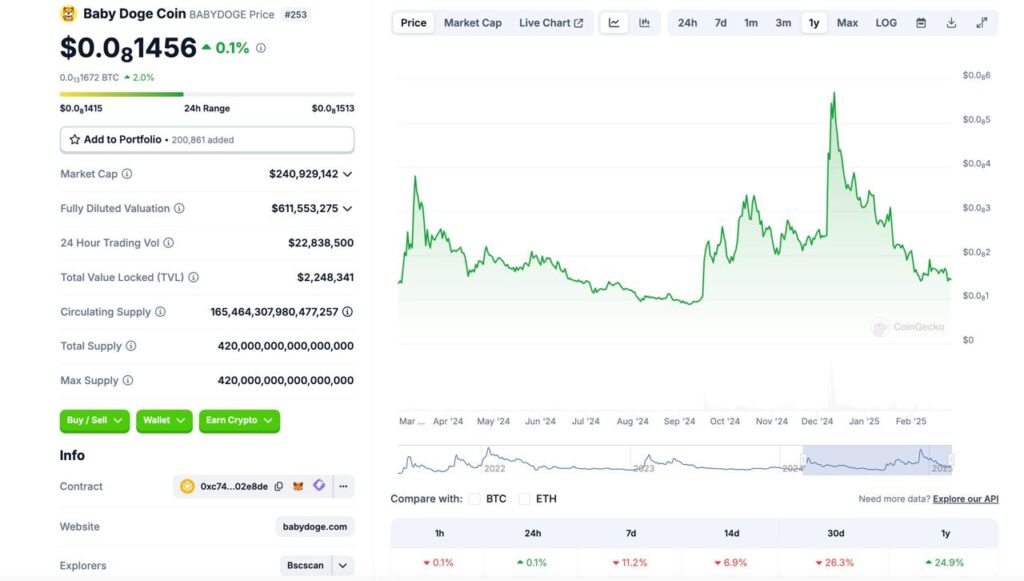Click the 24h Range progress bar
Viewport: 1024px width, 581px height.
(x=207, y=94)
